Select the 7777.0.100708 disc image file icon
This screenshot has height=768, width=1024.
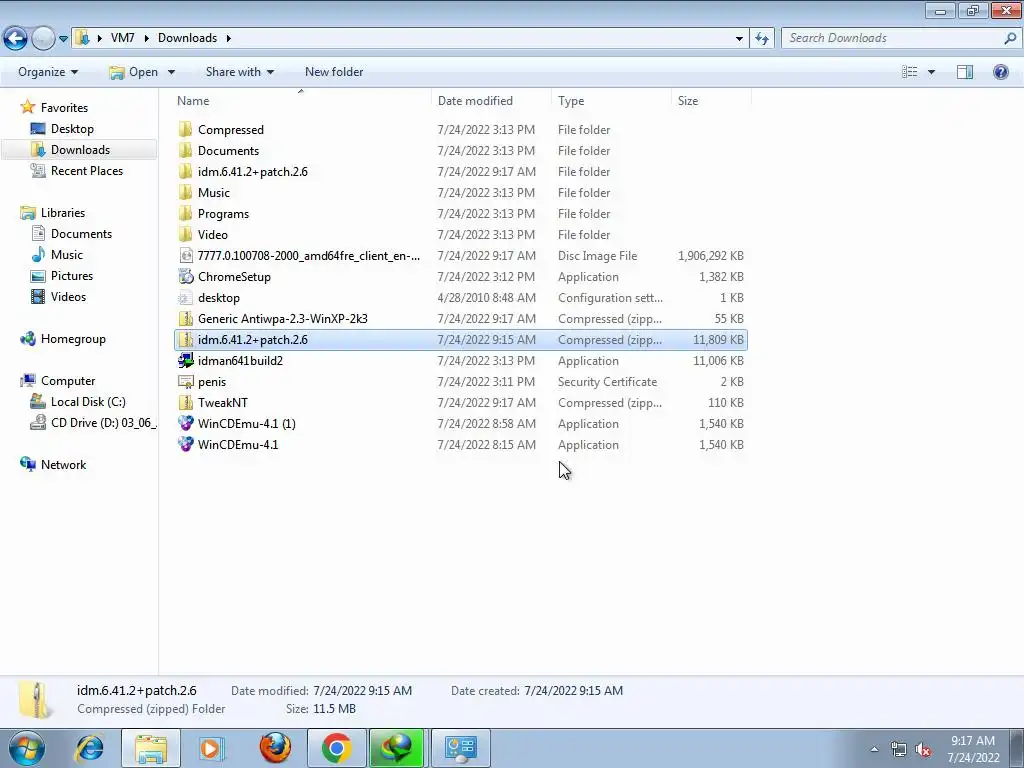click(185, 255)
